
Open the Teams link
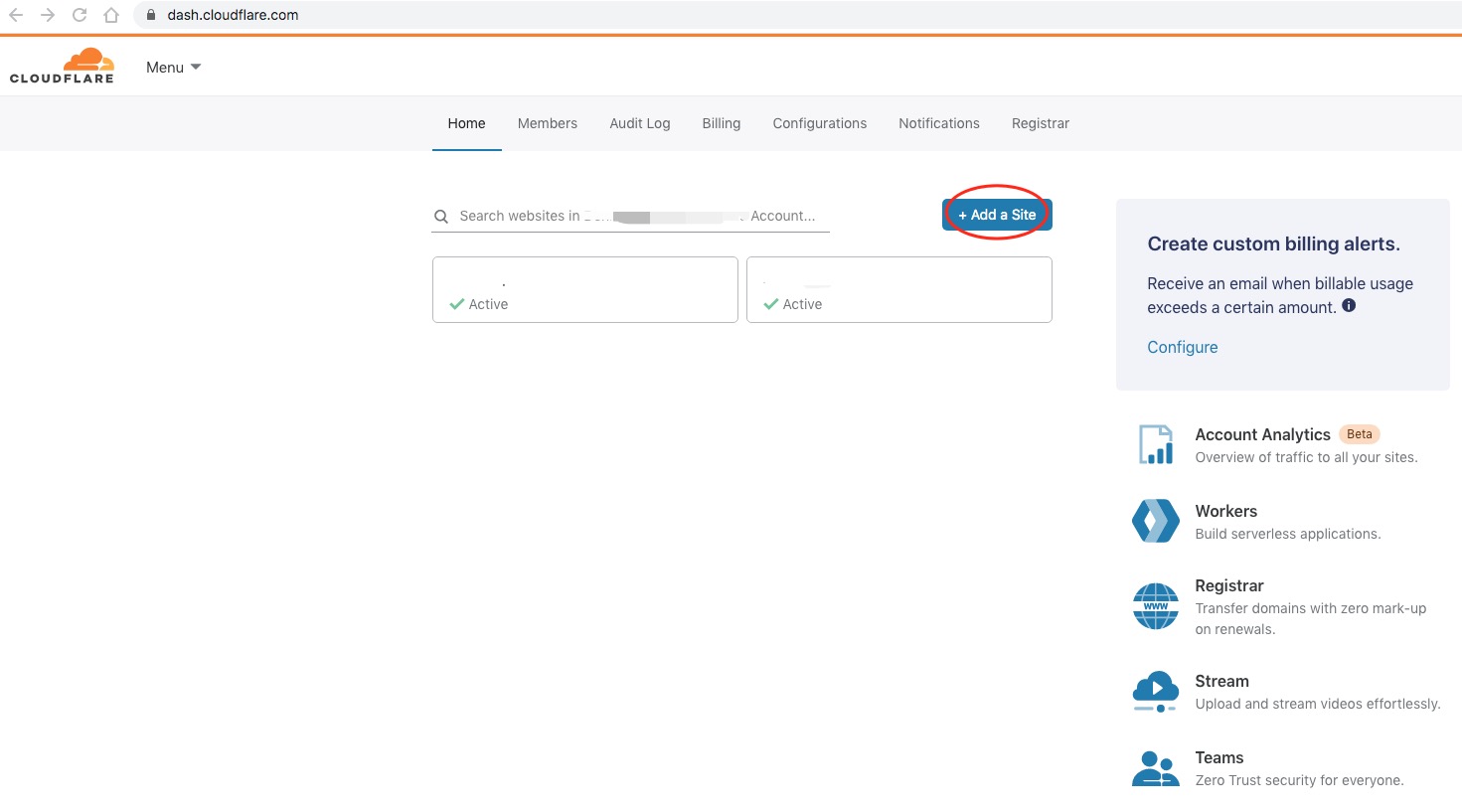click(x=1219, y=757)
